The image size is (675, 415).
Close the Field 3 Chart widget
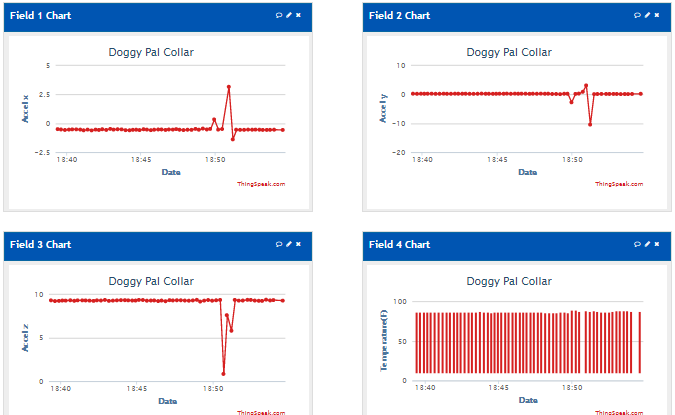298,244
